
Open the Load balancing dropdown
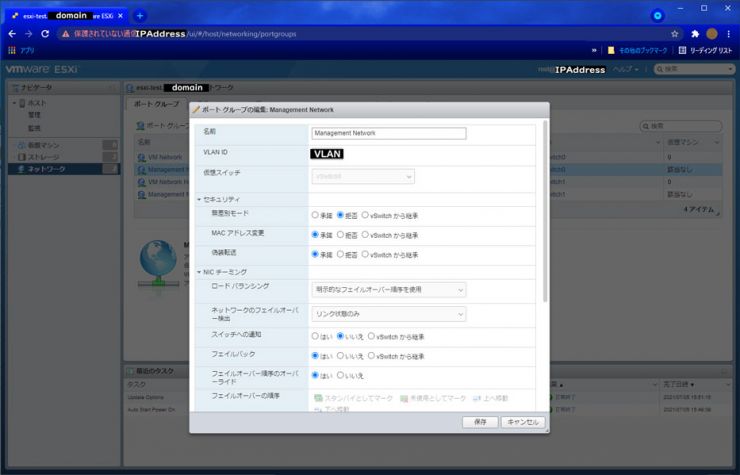[x=388, y=289]
